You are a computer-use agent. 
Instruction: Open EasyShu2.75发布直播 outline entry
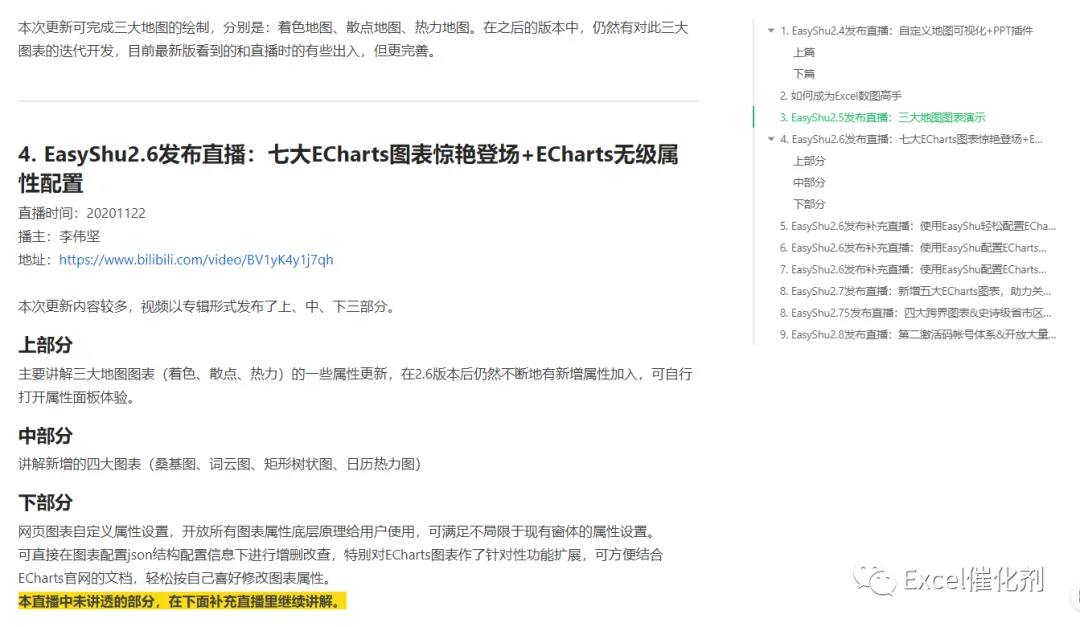point(915,313)
